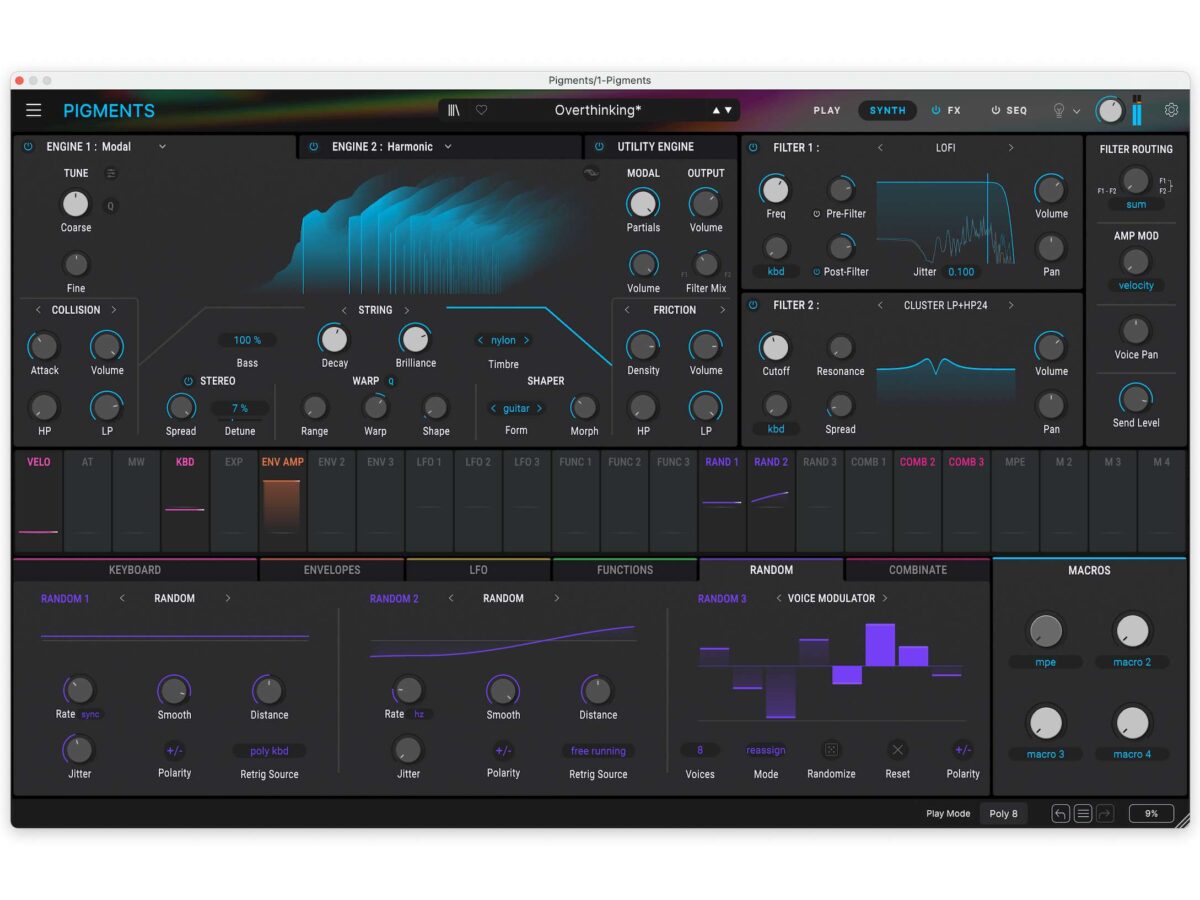Open the Poly 8 play mode dropdown
The image size is (1200, 900).
tap(1003, 814)
